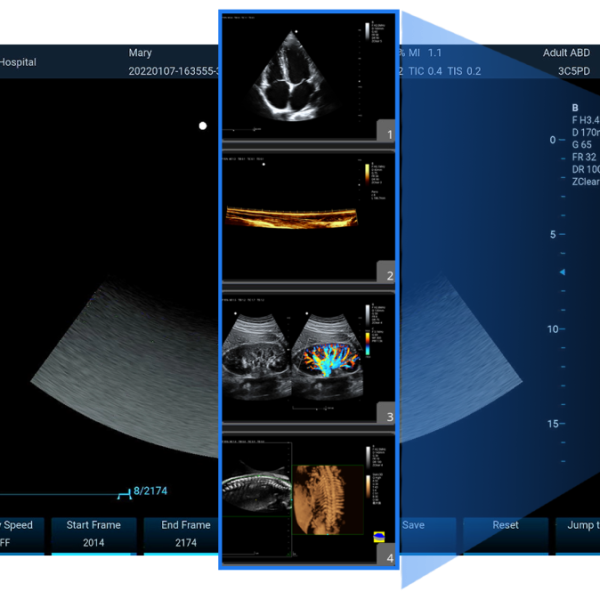Screen dimensions: 600x600
Task: Click the 8/2174 frame counter
Action: [151, 491]
